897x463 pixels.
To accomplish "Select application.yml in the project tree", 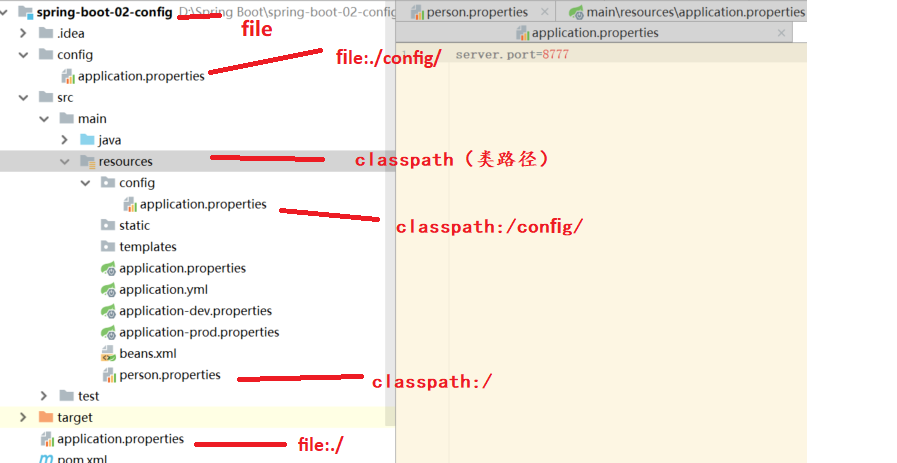I will click(164, 290).
